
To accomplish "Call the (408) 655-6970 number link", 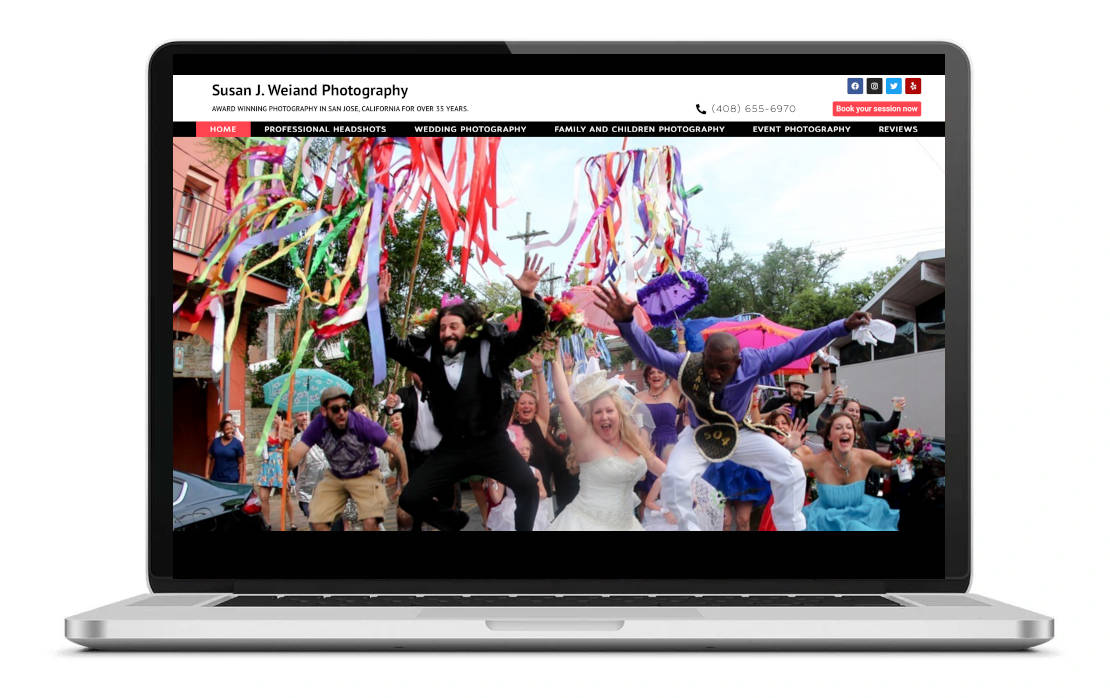I will coord(753,109).
